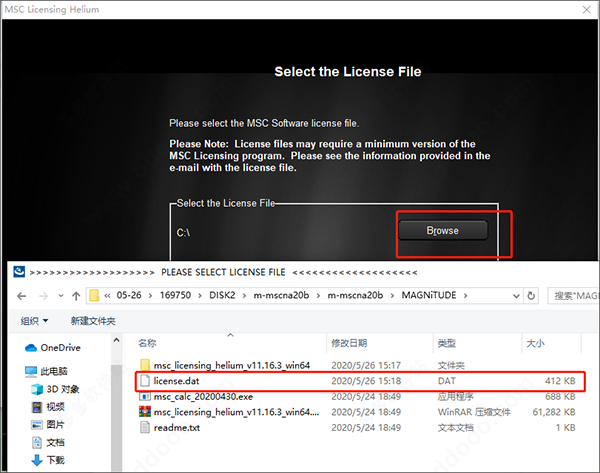Click the 文档 document icon
Viewport: 600px width, 473px height.
point(37,442)
